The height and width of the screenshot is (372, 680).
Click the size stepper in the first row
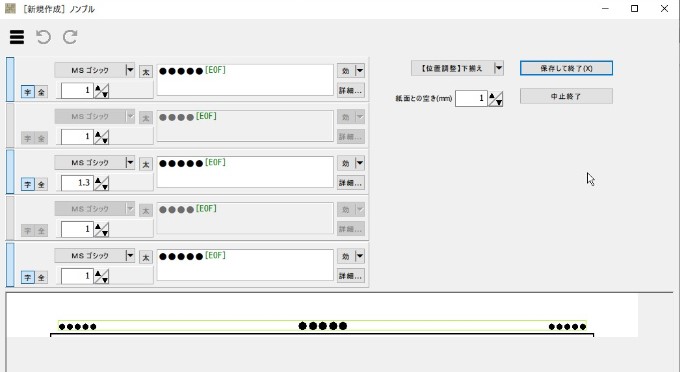coord(101,91)
